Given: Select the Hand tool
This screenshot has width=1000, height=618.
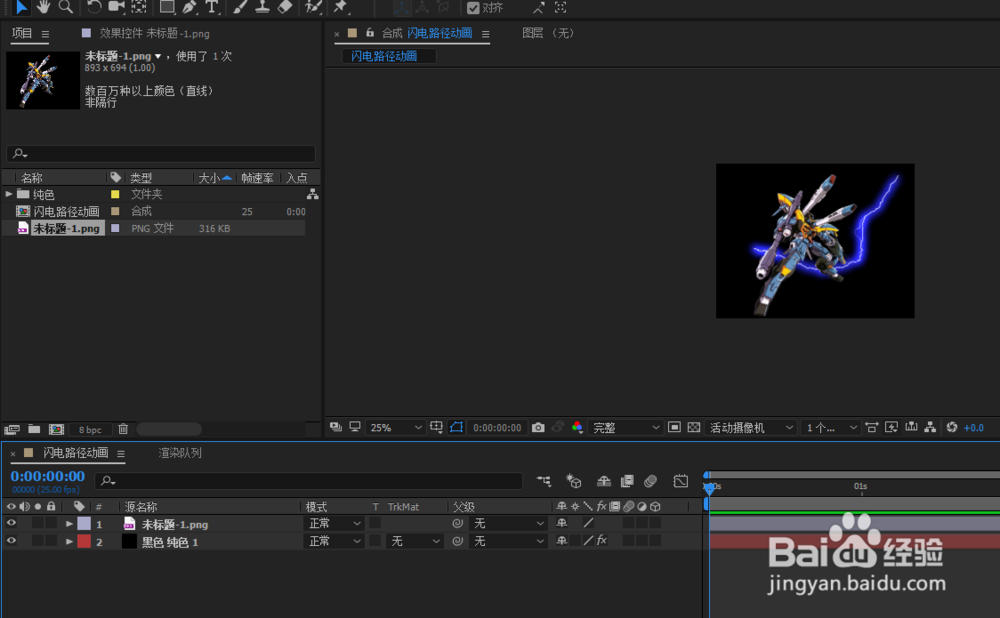Looking at the screenshot, I should coord(43,7).
